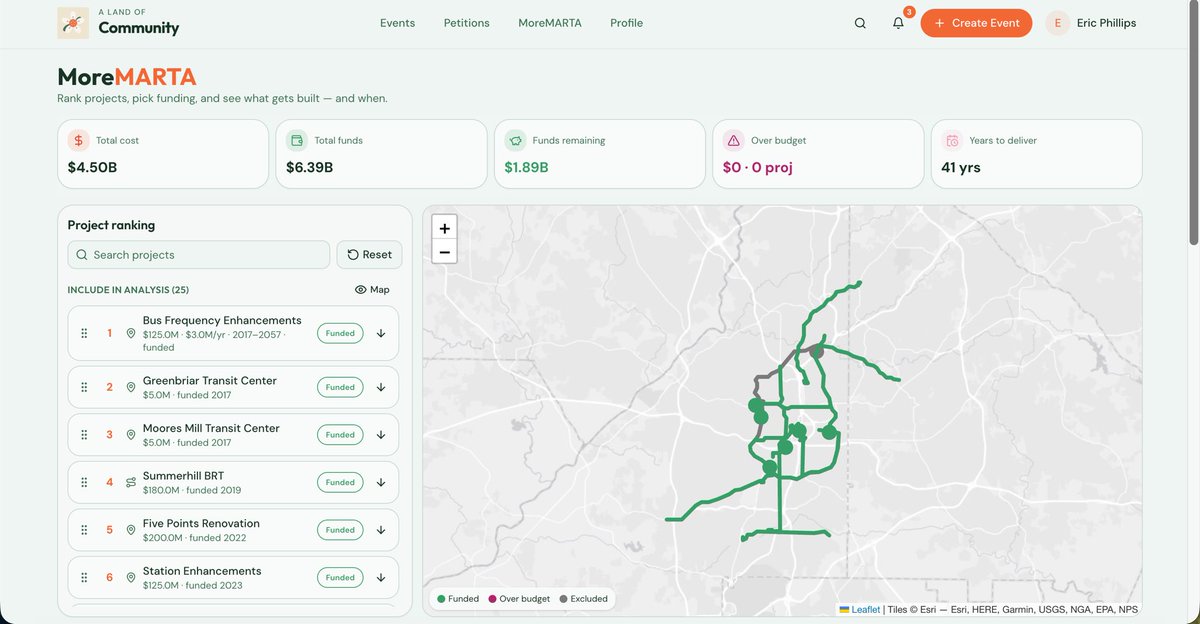Move Summerhill BRT down with arrow
The image size is (1200, 624).
(x=381, y=482)
